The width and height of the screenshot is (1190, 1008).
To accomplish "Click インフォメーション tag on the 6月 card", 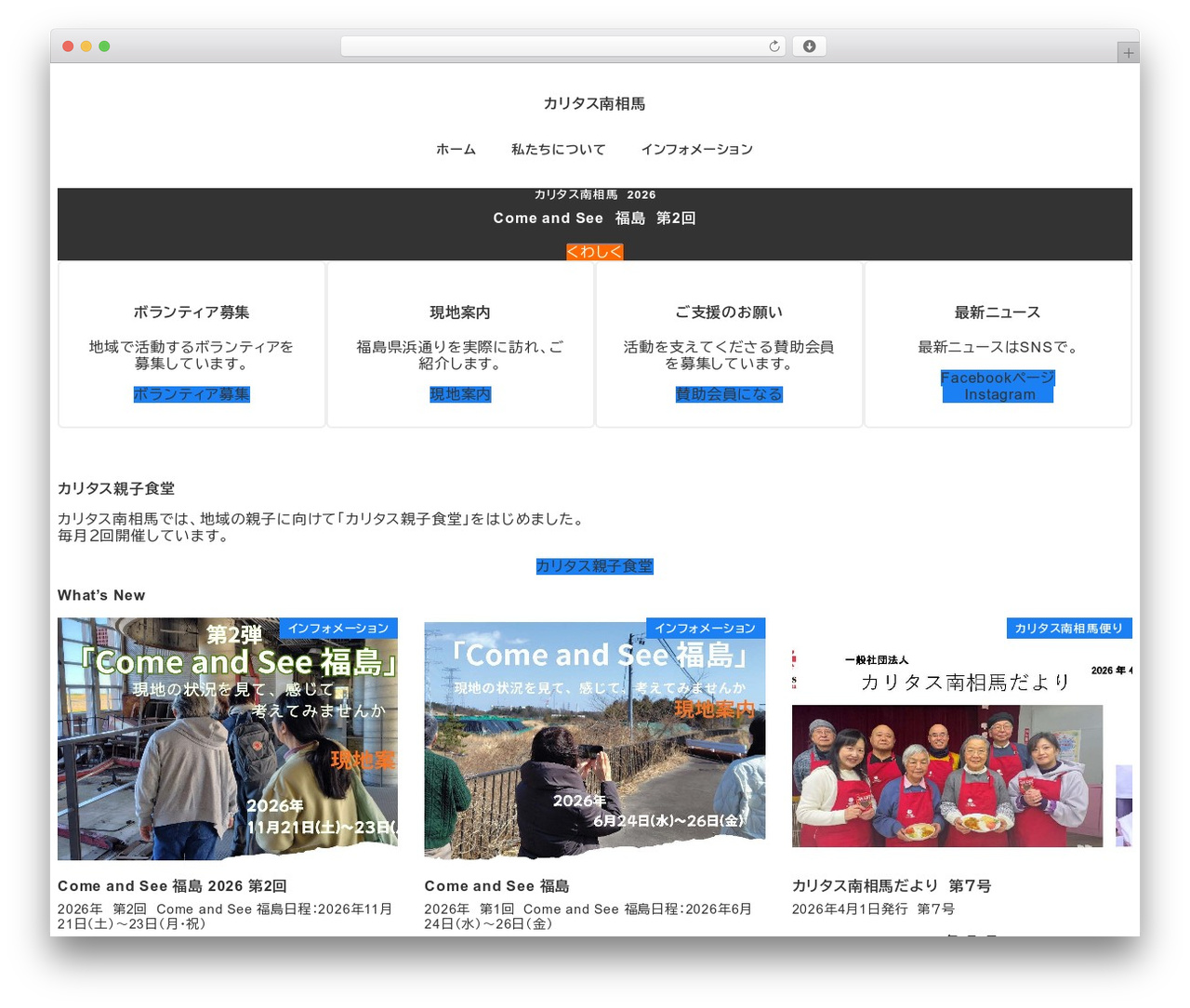I will 706,629.
